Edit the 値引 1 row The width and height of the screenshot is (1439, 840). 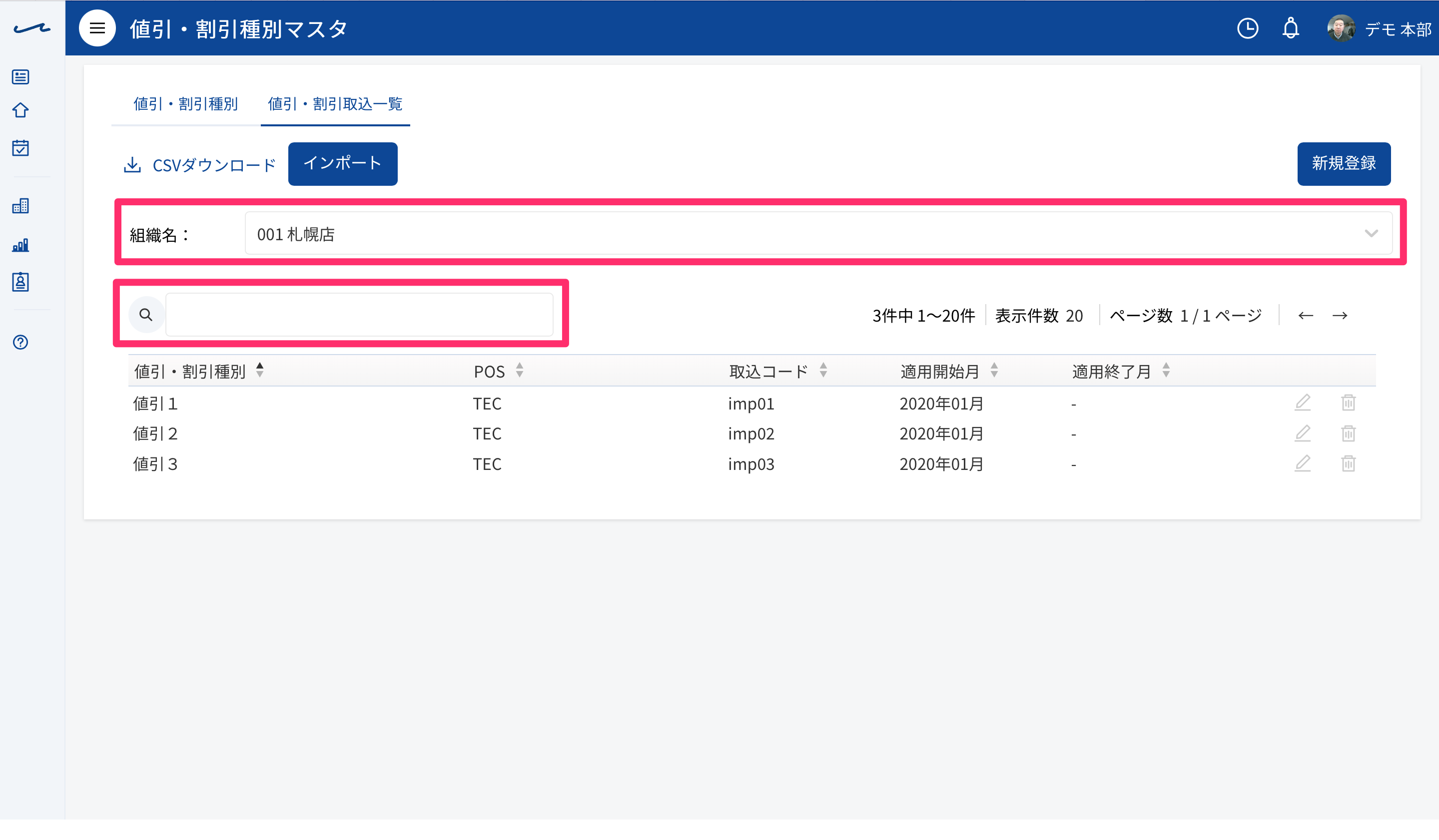coord(1302,403)
